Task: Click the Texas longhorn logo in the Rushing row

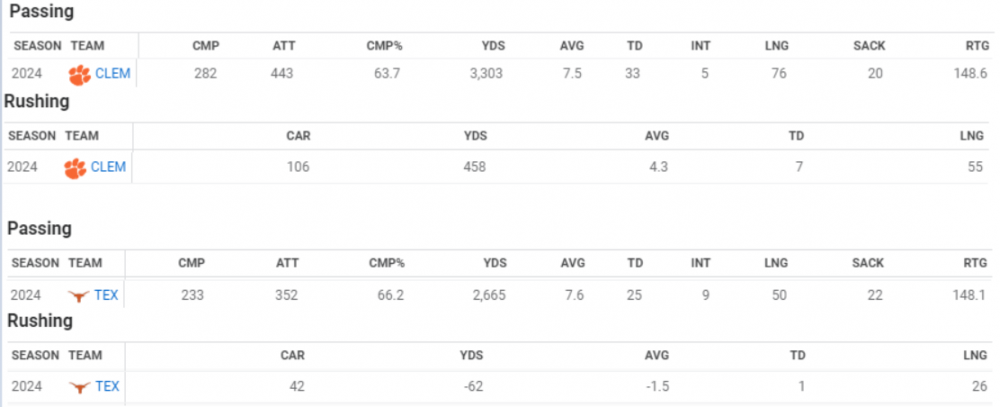Action: point(79,387)
